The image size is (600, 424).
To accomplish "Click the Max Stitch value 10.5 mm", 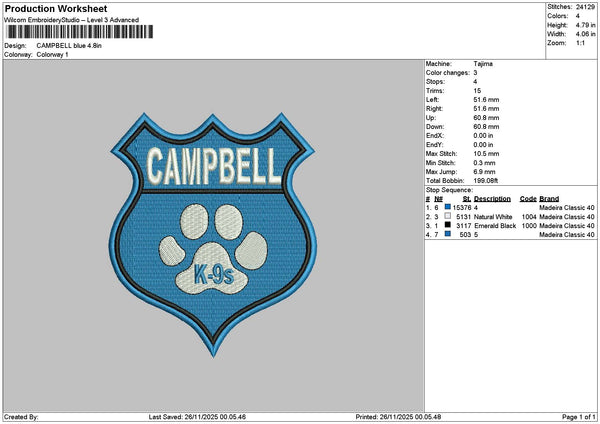I will (x=486, y=154).
